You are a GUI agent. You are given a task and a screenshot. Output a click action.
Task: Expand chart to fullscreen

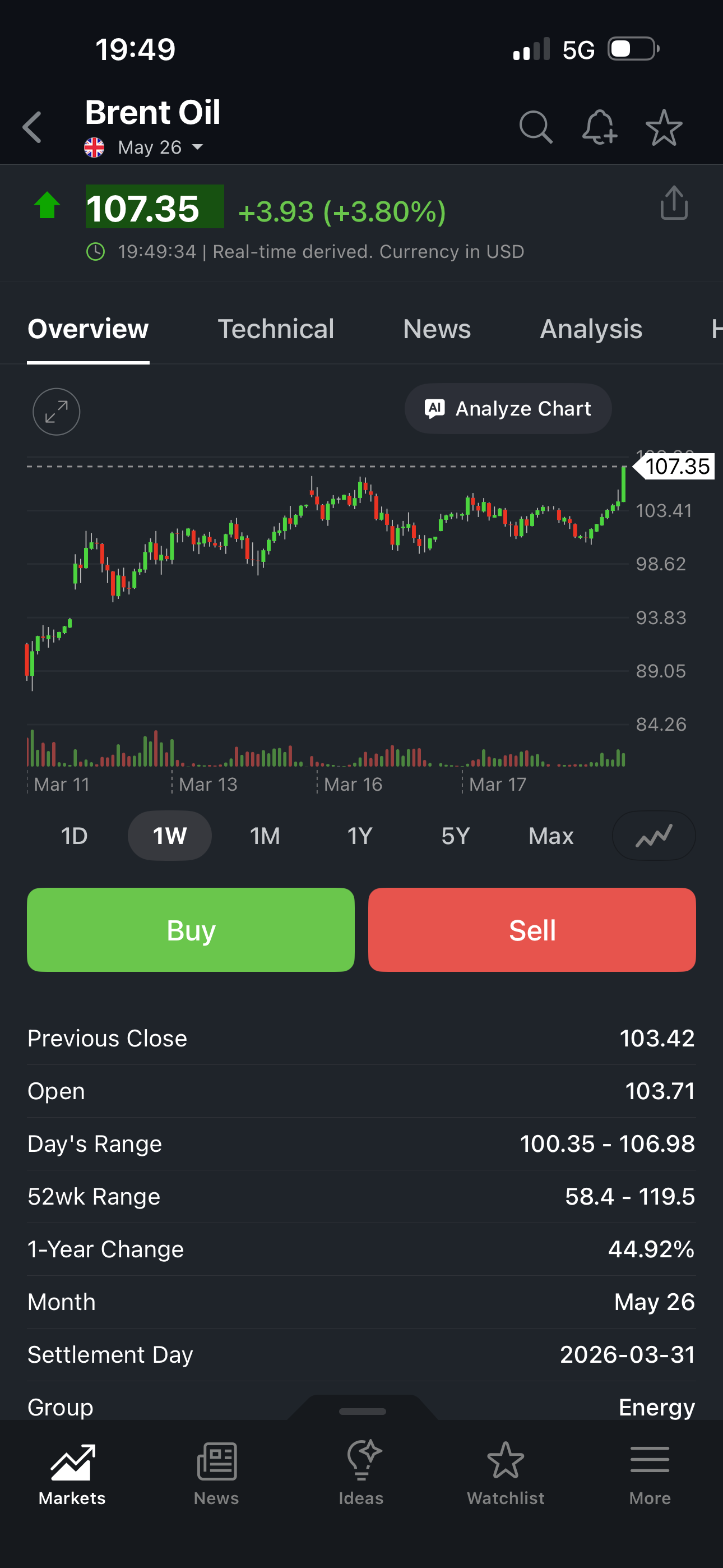click(x=56, y=412)
